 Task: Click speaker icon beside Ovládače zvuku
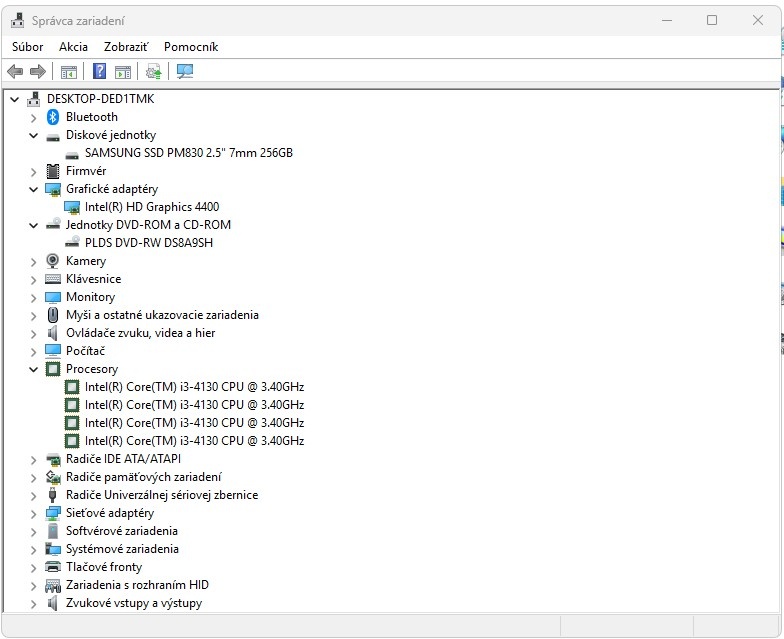(x=52, y=333)
